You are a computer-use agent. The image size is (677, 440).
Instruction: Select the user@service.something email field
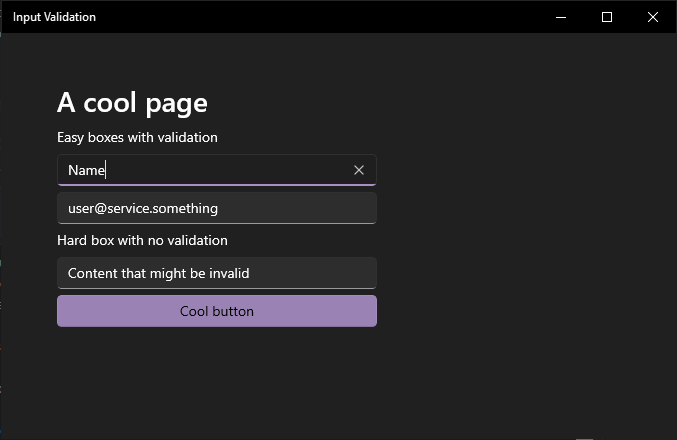tap(217, 208)
